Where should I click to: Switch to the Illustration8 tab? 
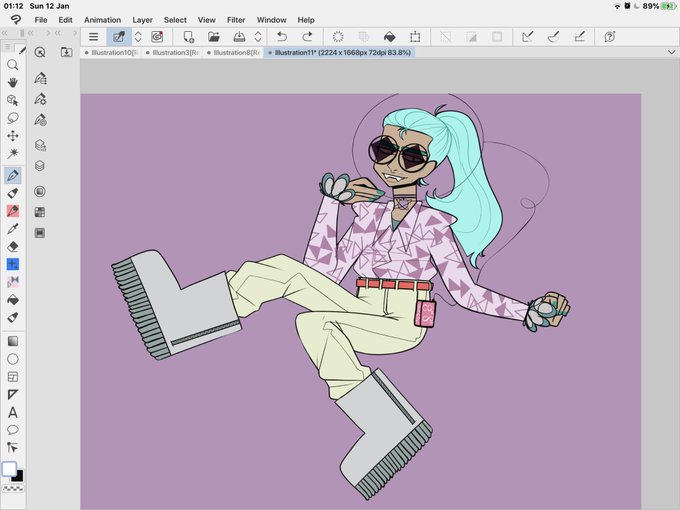point(233,52)
